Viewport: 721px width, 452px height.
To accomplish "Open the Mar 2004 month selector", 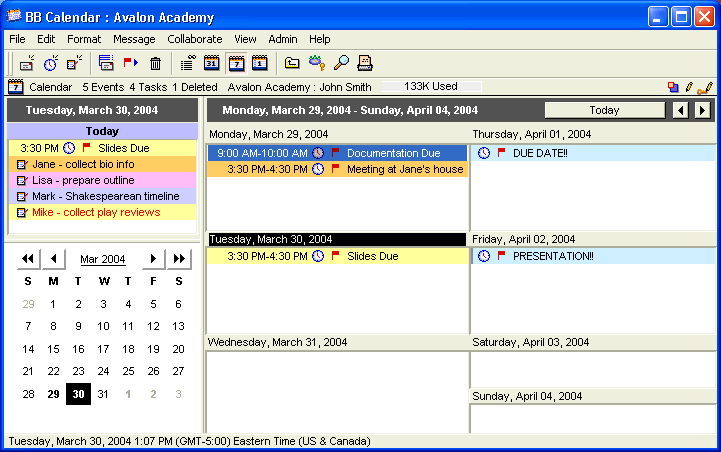I will [102, 259].
